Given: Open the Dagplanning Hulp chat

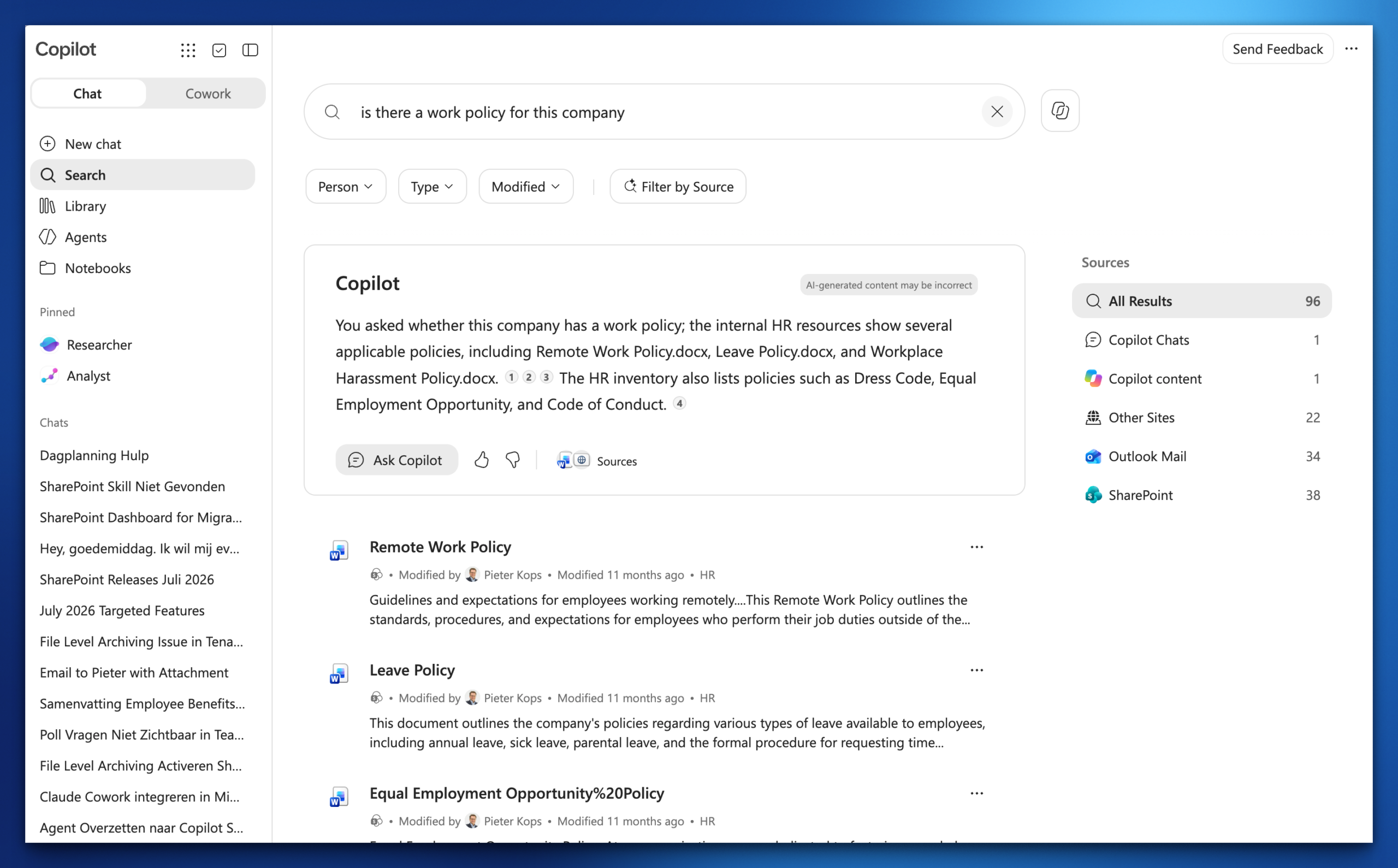Looking at the screenshot, I should click(143, 455).
